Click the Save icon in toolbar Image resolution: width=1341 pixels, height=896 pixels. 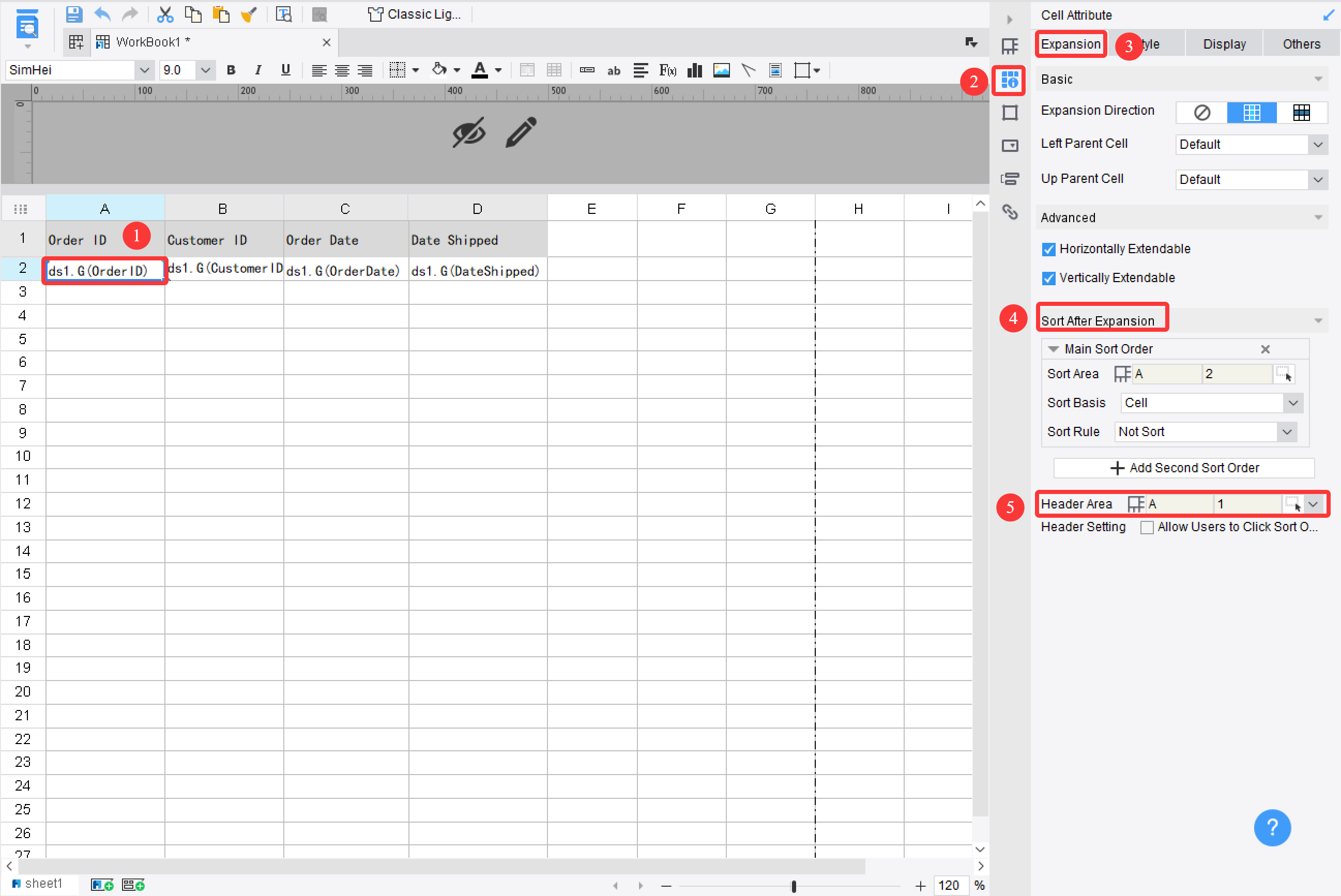pyautogui.click(x=74, y=14)
